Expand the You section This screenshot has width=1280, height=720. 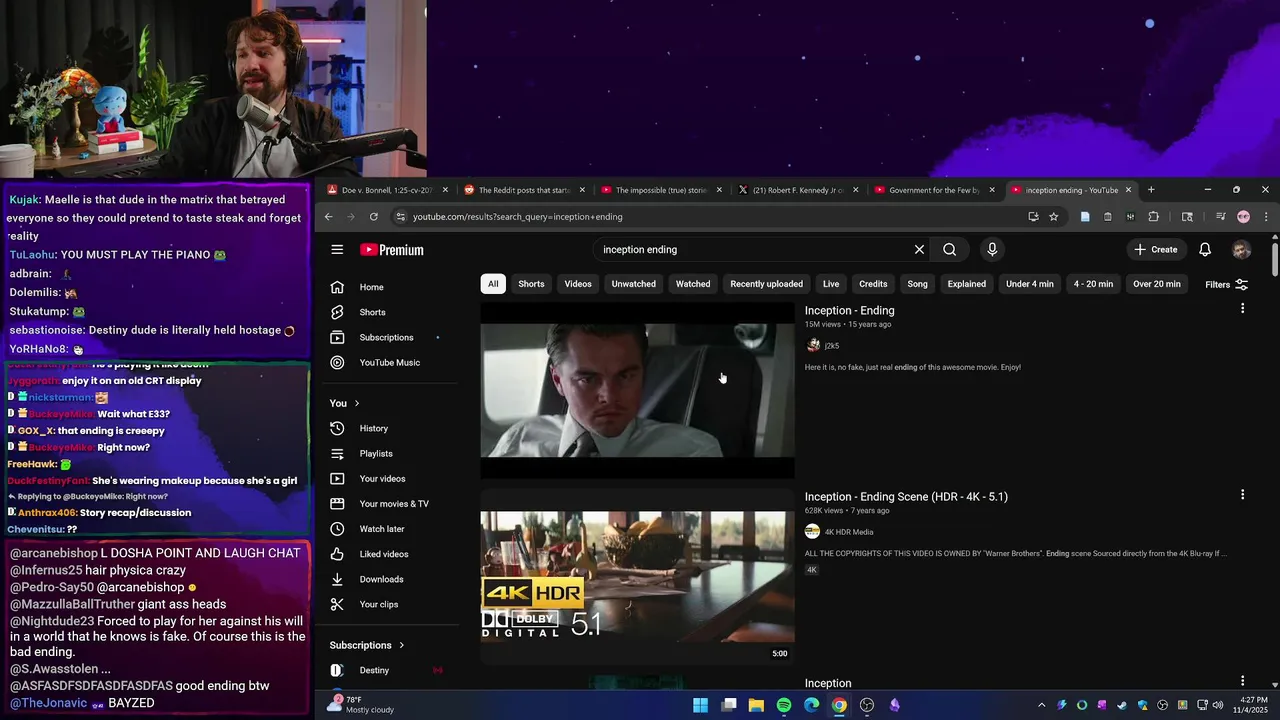(x=345, y=403)
